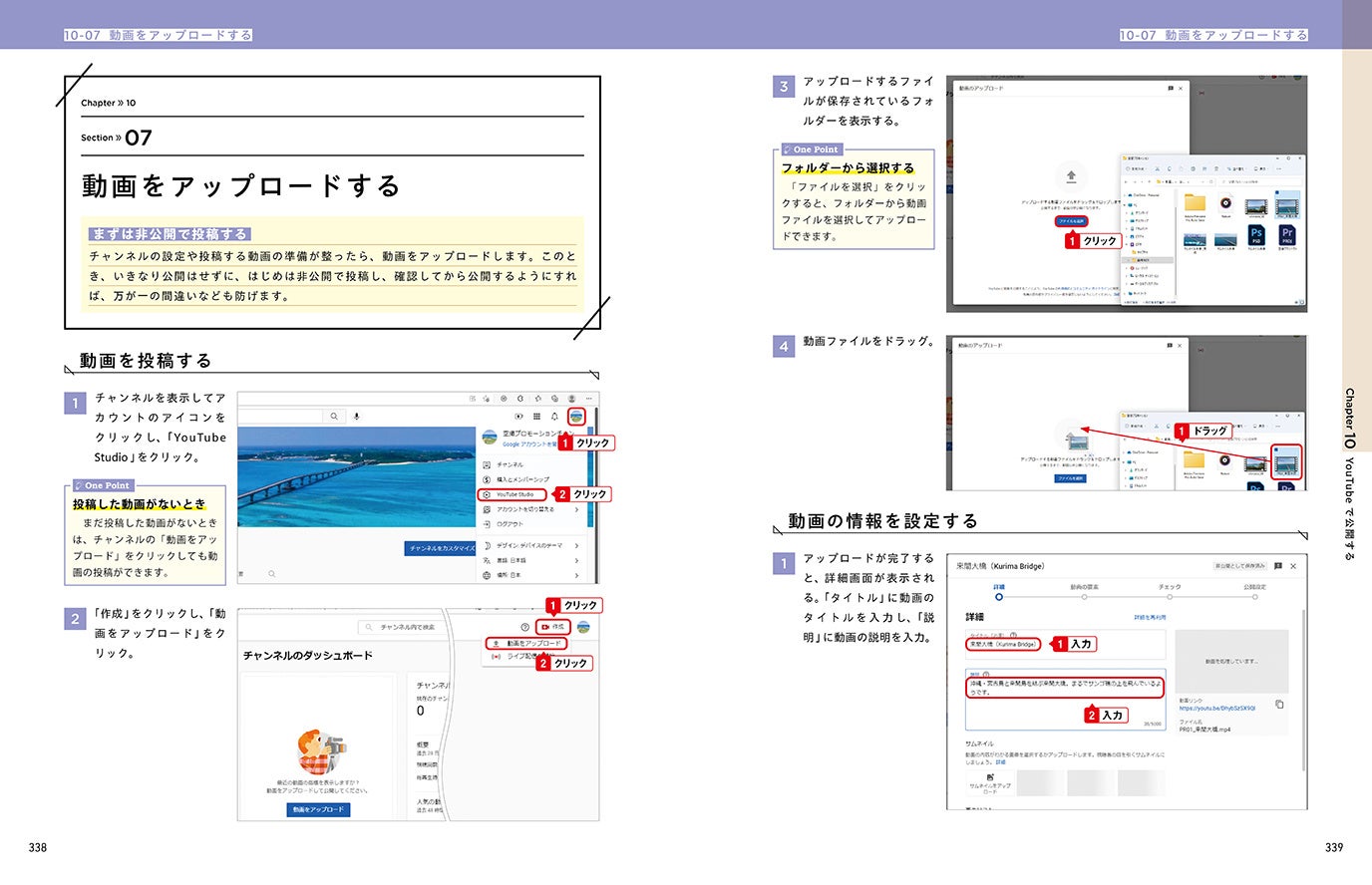
Task: Select the 動画の要素 step circle
Action: click(1085, 596)
